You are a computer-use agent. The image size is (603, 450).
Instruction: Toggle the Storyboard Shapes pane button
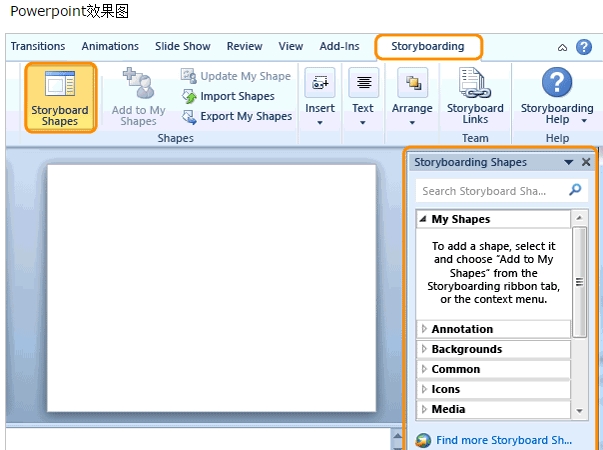point(60,98)
